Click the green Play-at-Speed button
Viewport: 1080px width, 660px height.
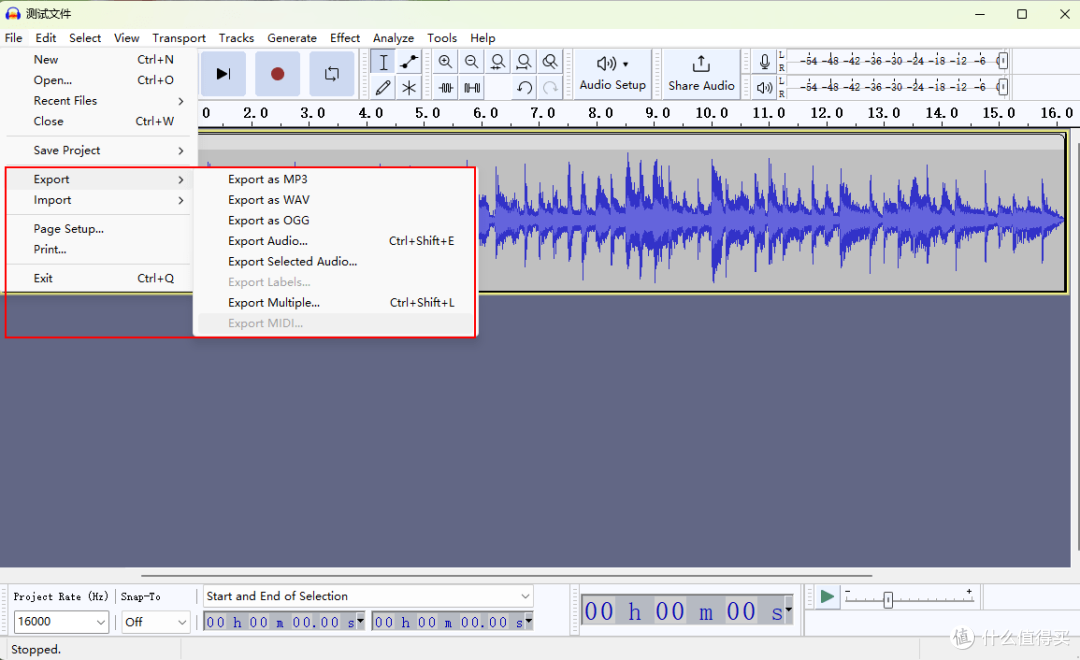827,597
